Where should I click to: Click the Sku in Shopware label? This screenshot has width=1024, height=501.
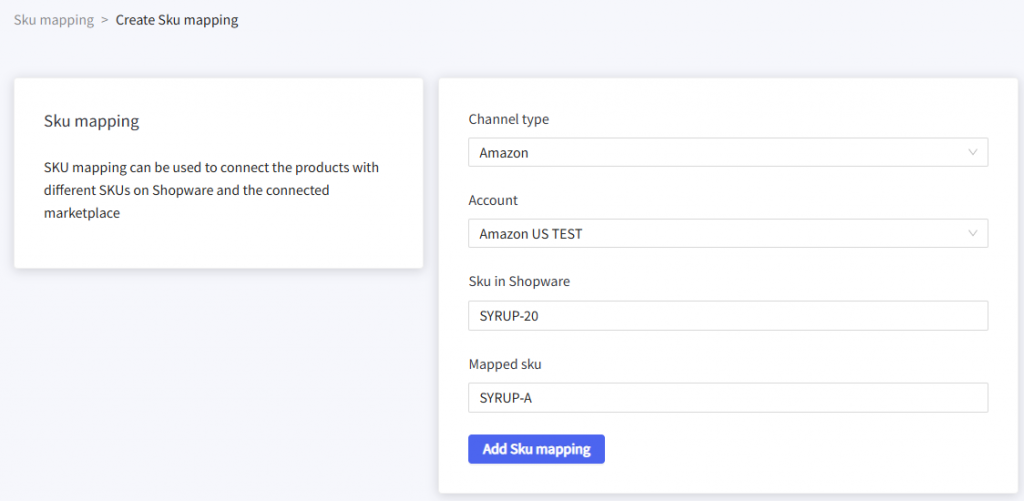click(519, 282)
